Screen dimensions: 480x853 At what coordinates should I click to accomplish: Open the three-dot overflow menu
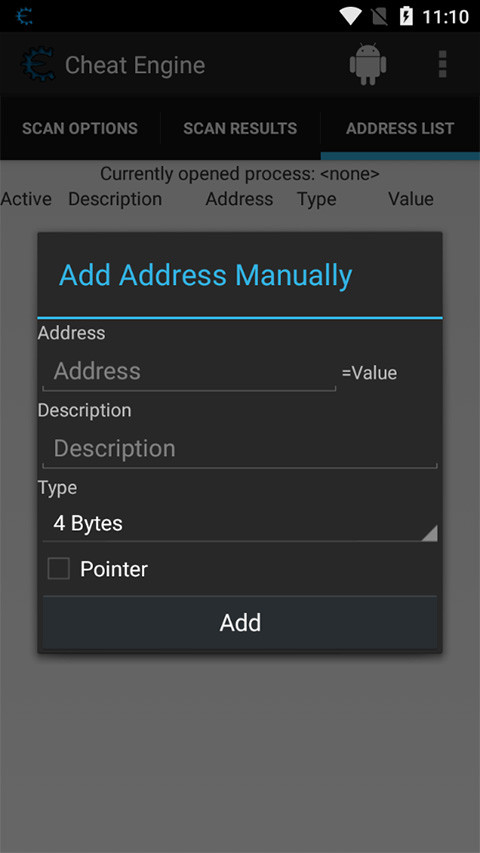click(442, 64)
